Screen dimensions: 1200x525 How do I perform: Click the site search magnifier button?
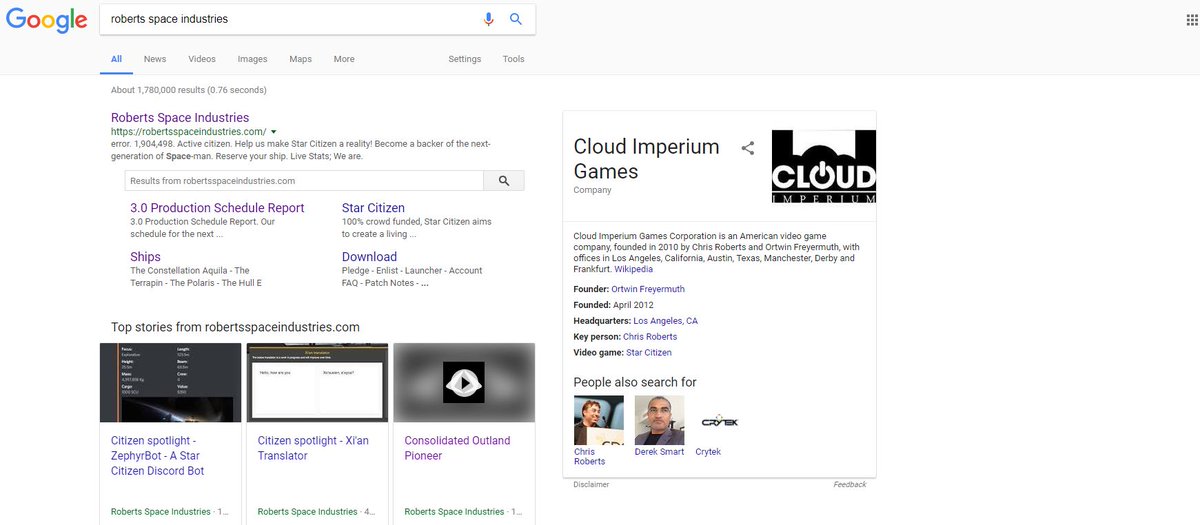[504, 181]
